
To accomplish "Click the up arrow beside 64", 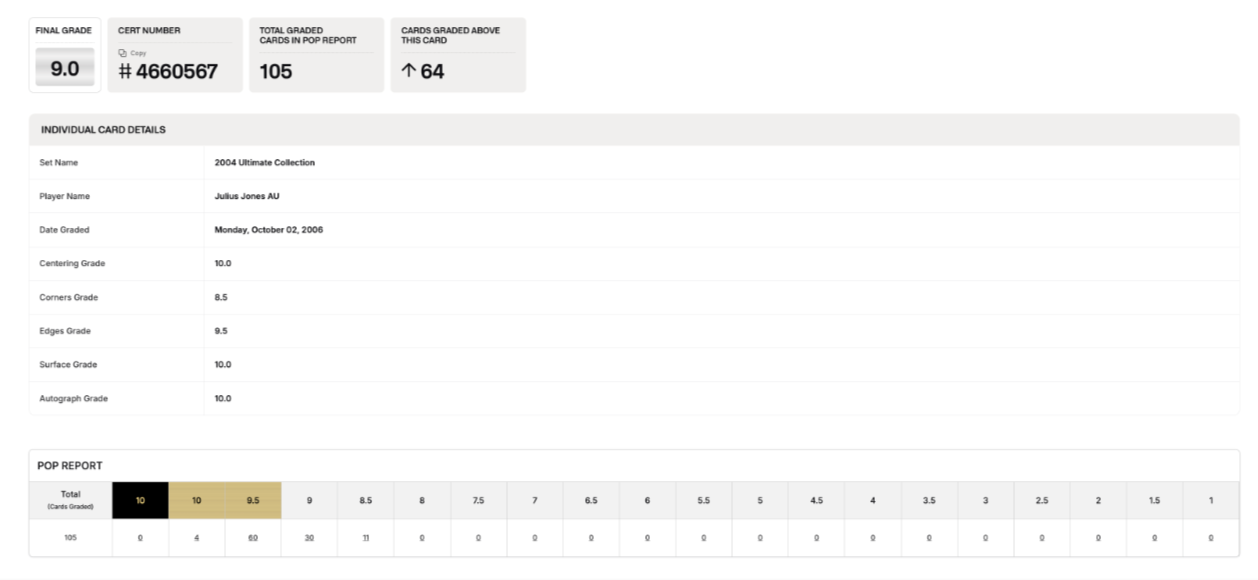I will pyautogui.click(x=408, y=71).
